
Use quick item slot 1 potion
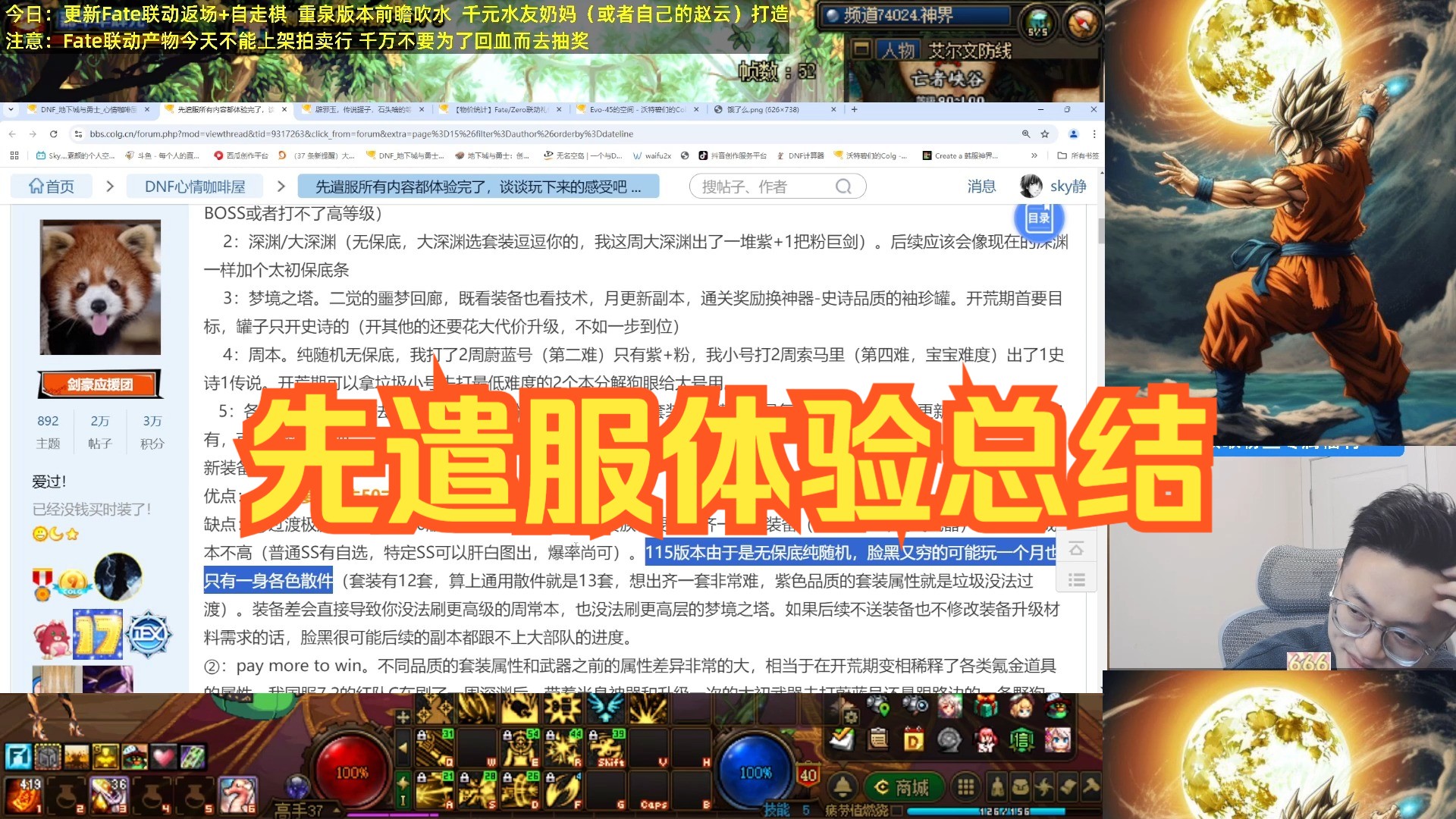[x=25, y=794]
